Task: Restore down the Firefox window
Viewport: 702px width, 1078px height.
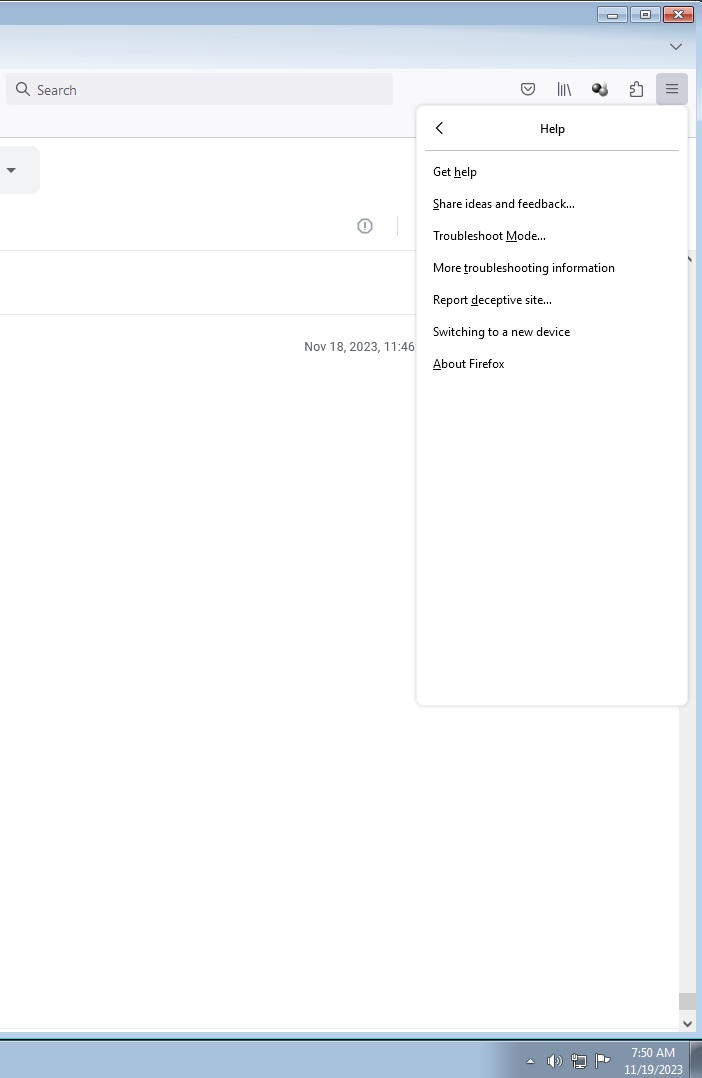Action: [x=645, y=14]
